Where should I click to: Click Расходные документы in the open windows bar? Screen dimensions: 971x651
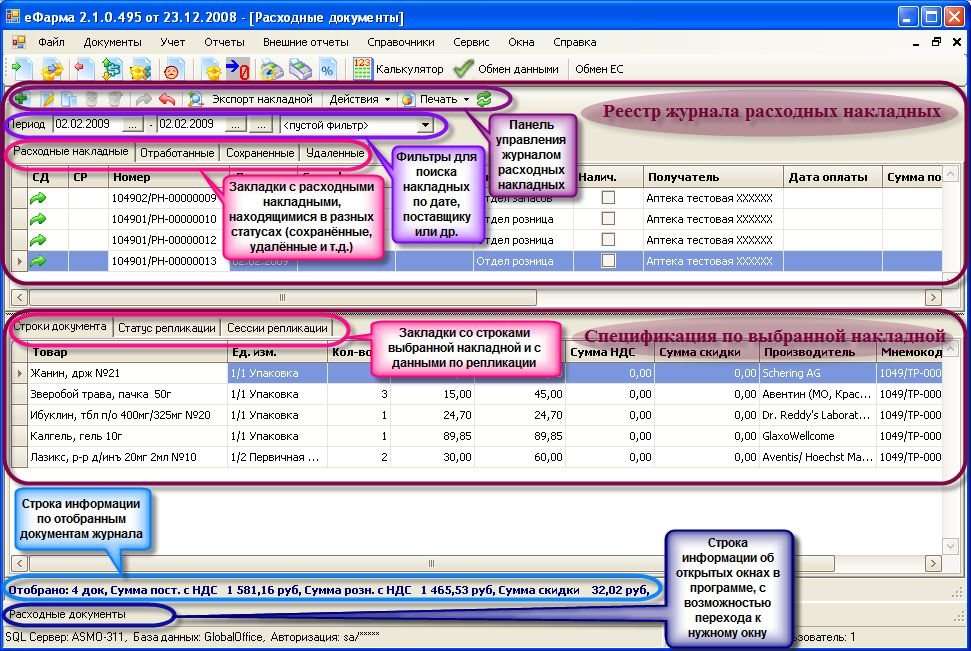pyautogui.click(x=67, y=614)
